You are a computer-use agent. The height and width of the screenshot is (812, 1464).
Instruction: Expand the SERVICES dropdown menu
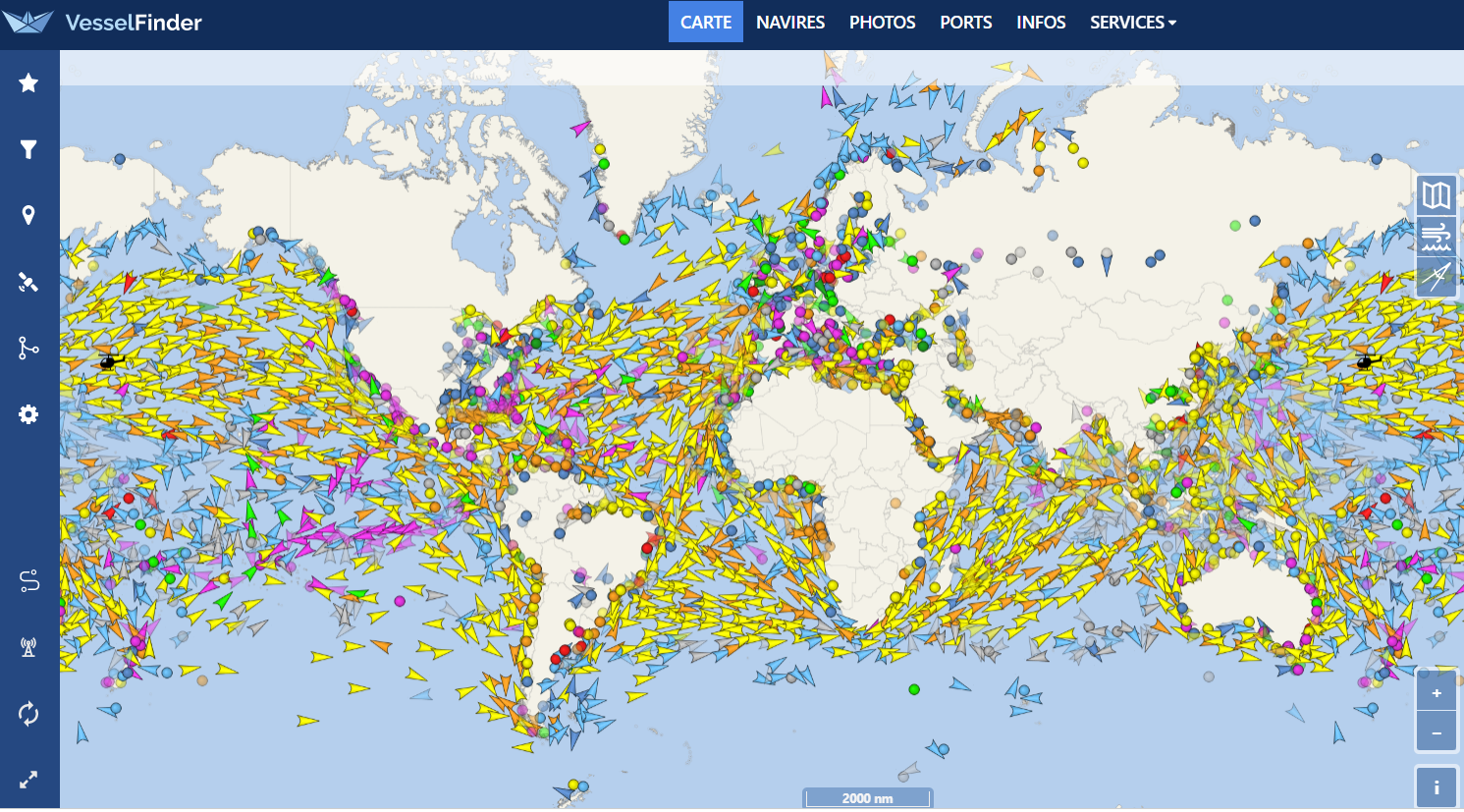pos(1132,23)
